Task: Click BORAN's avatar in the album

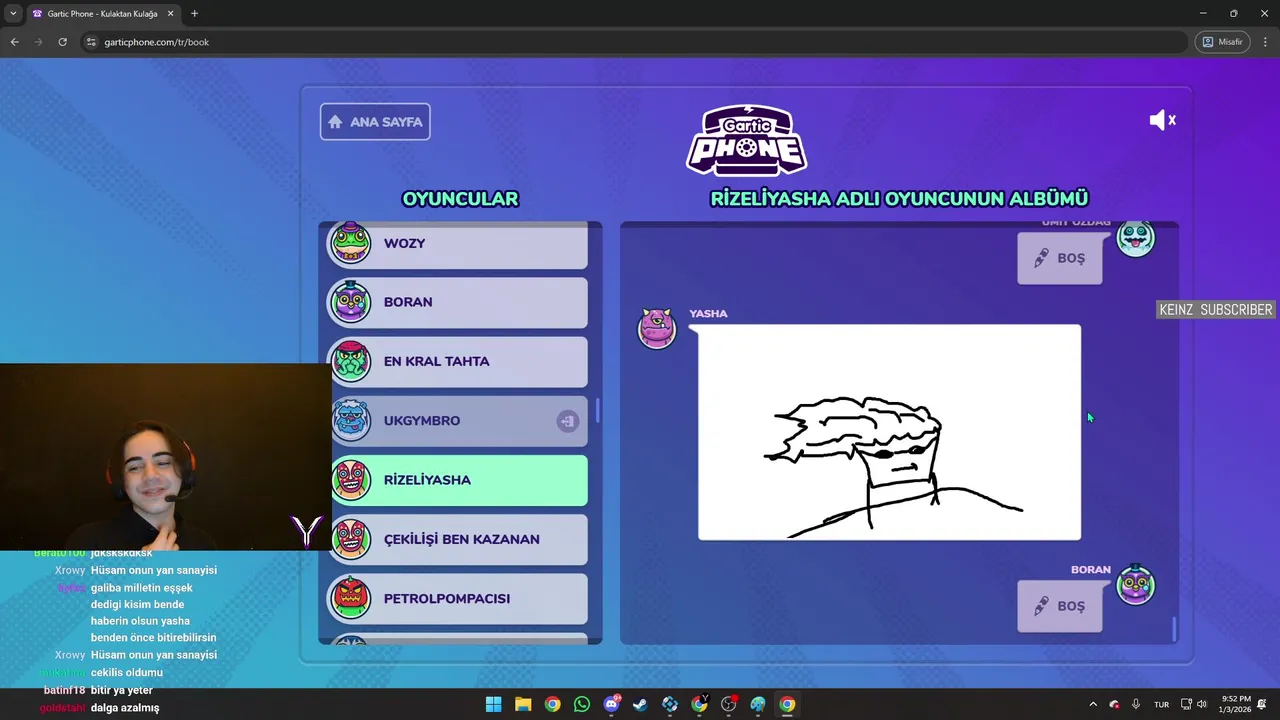Action: coord(1135,585)
